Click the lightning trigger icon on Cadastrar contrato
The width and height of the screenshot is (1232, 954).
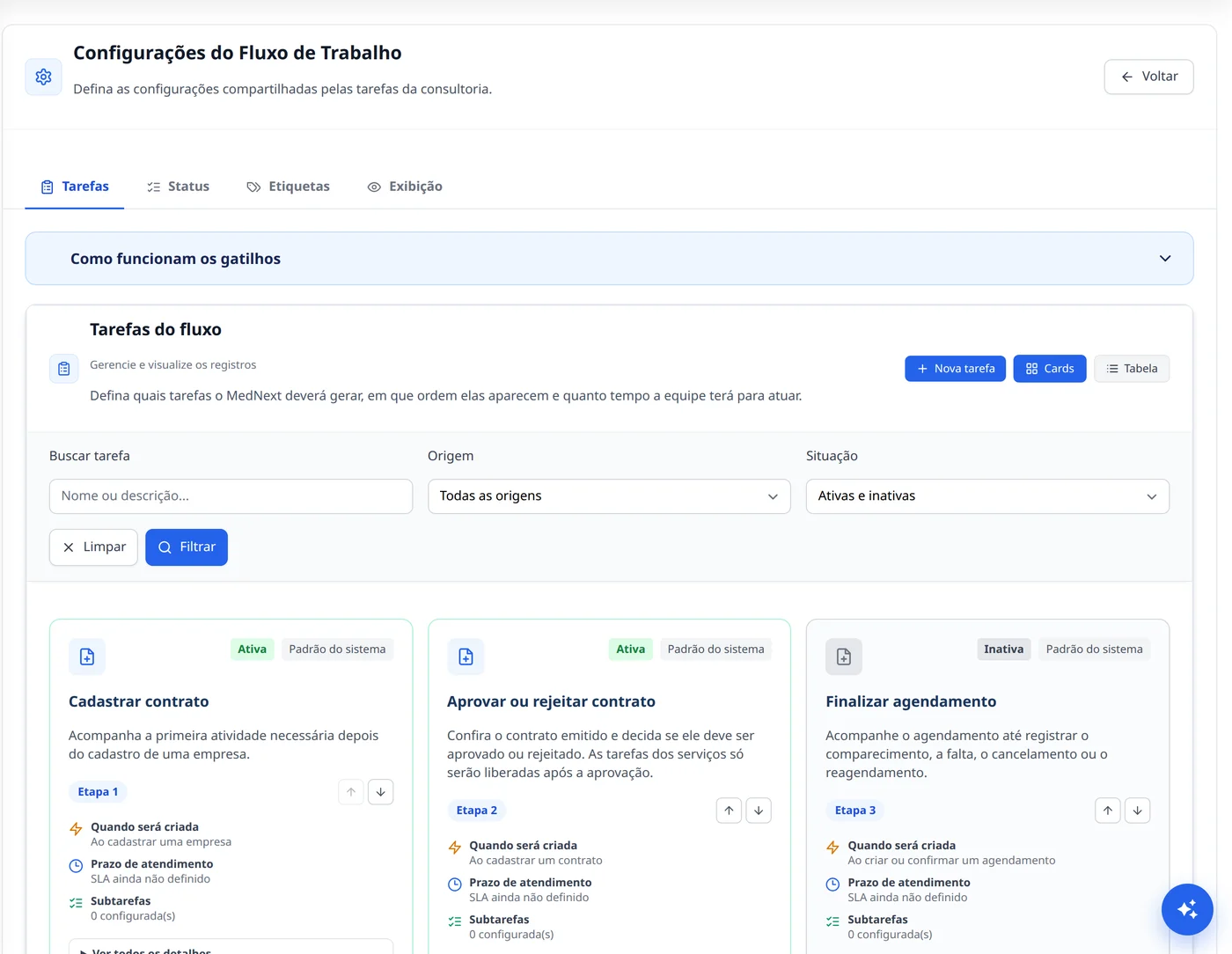click(76, 828)
